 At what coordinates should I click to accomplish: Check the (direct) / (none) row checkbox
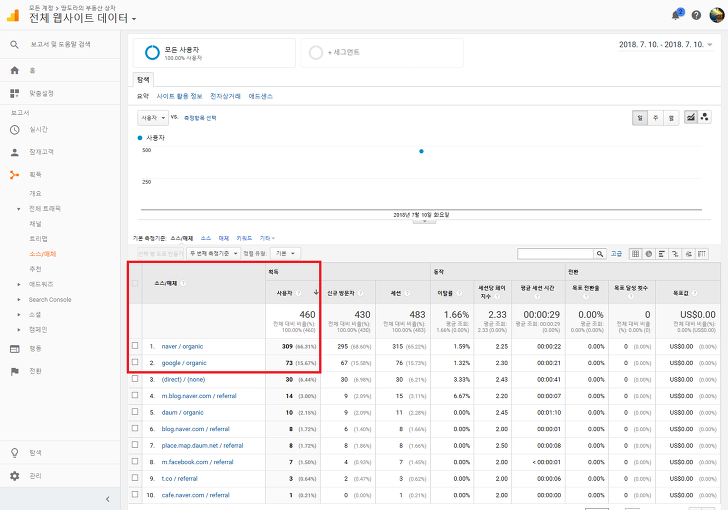point(135,379)
